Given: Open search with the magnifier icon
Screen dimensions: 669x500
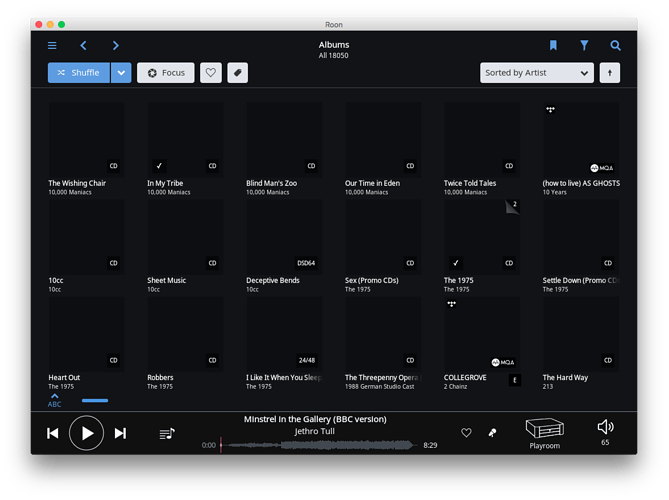Looking at the screenshot, I should [615, 45].
